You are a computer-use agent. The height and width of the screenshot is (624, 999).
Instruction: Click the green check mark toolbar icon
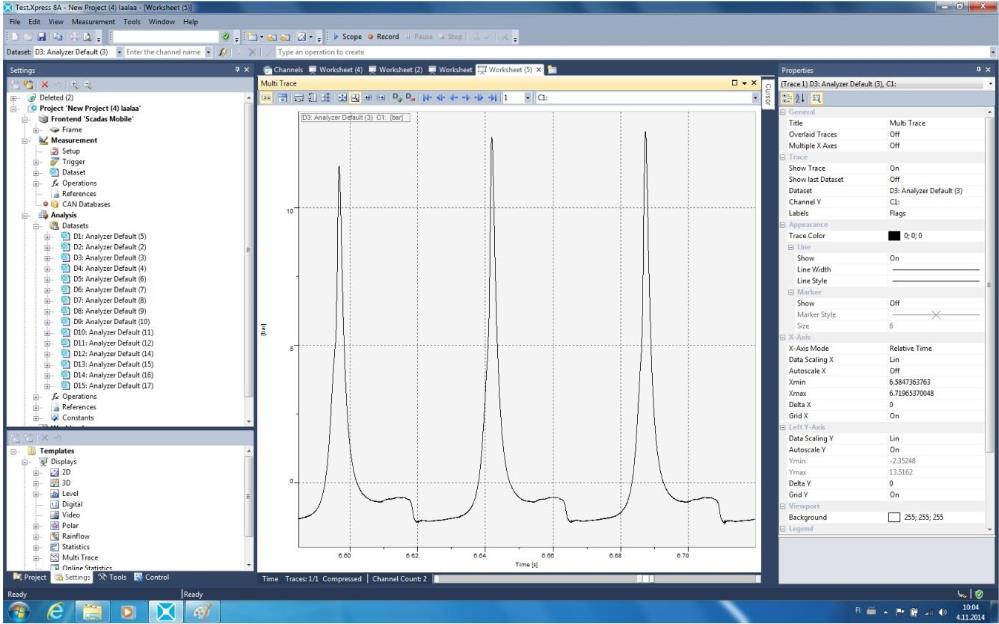coord(226,37)
